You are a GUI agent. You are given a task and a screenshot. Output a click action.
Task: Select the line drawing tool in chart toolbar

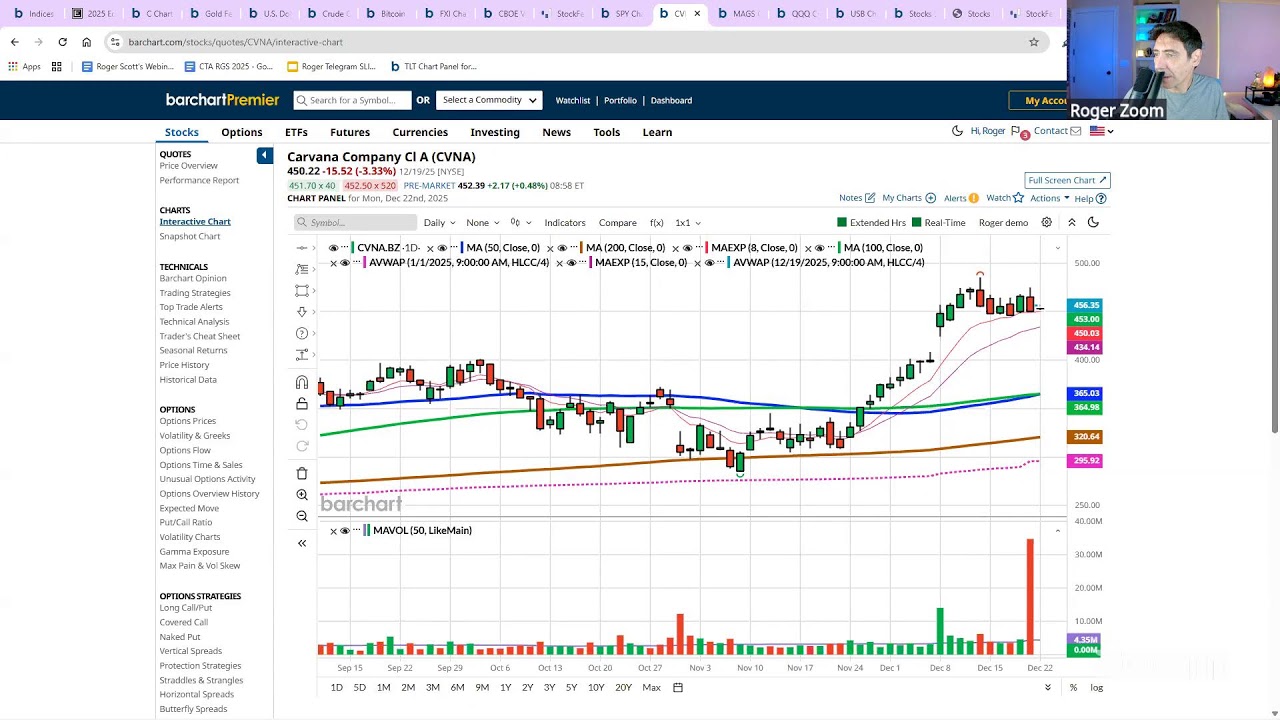pyautogui.click(x=302, y=248)
